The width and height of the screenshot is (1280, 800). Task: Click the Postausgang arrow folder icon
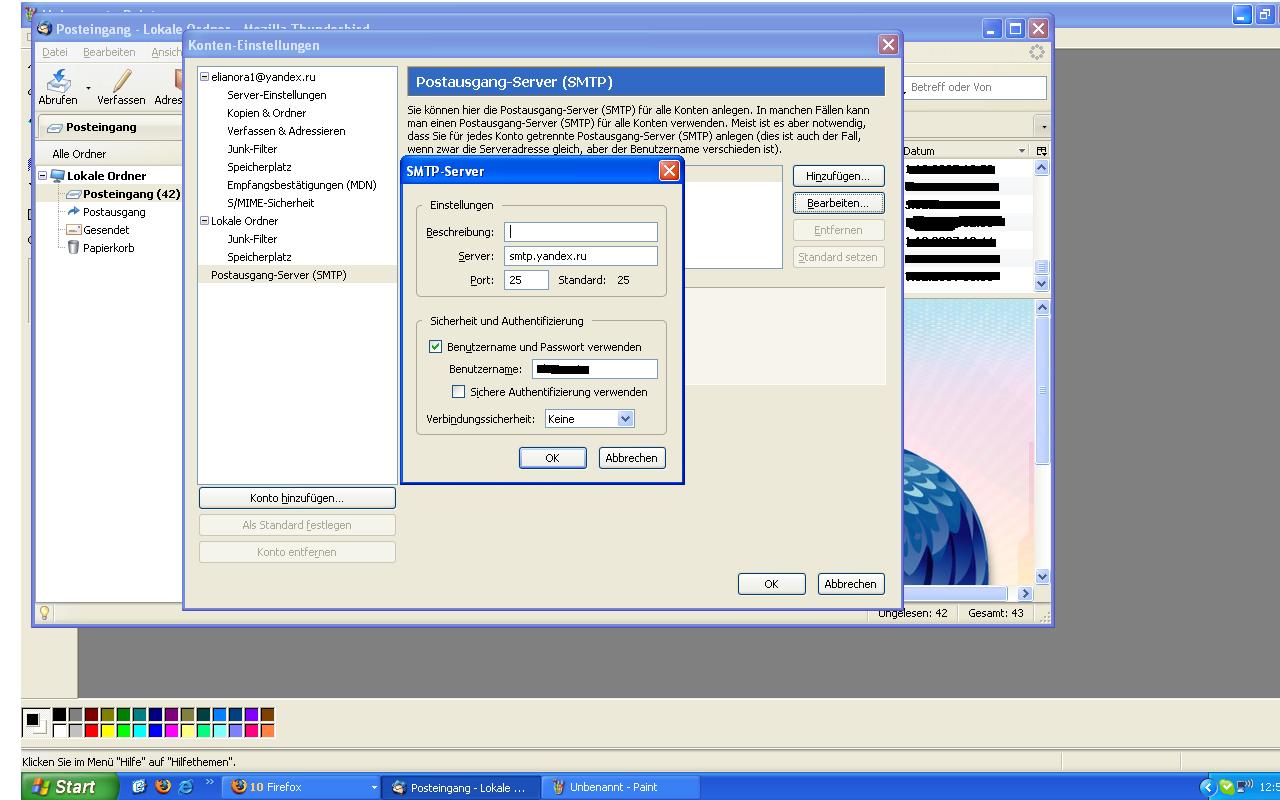(73, 212)
